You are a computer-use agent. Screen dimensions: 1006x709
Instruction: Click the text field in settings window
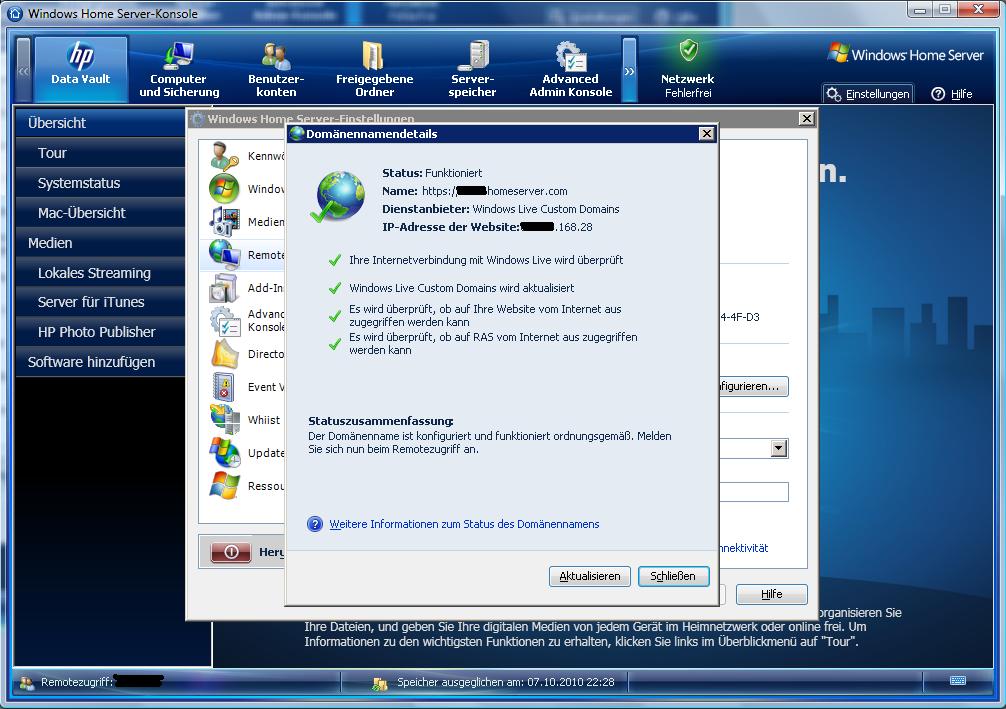click(x=753, y=492)
